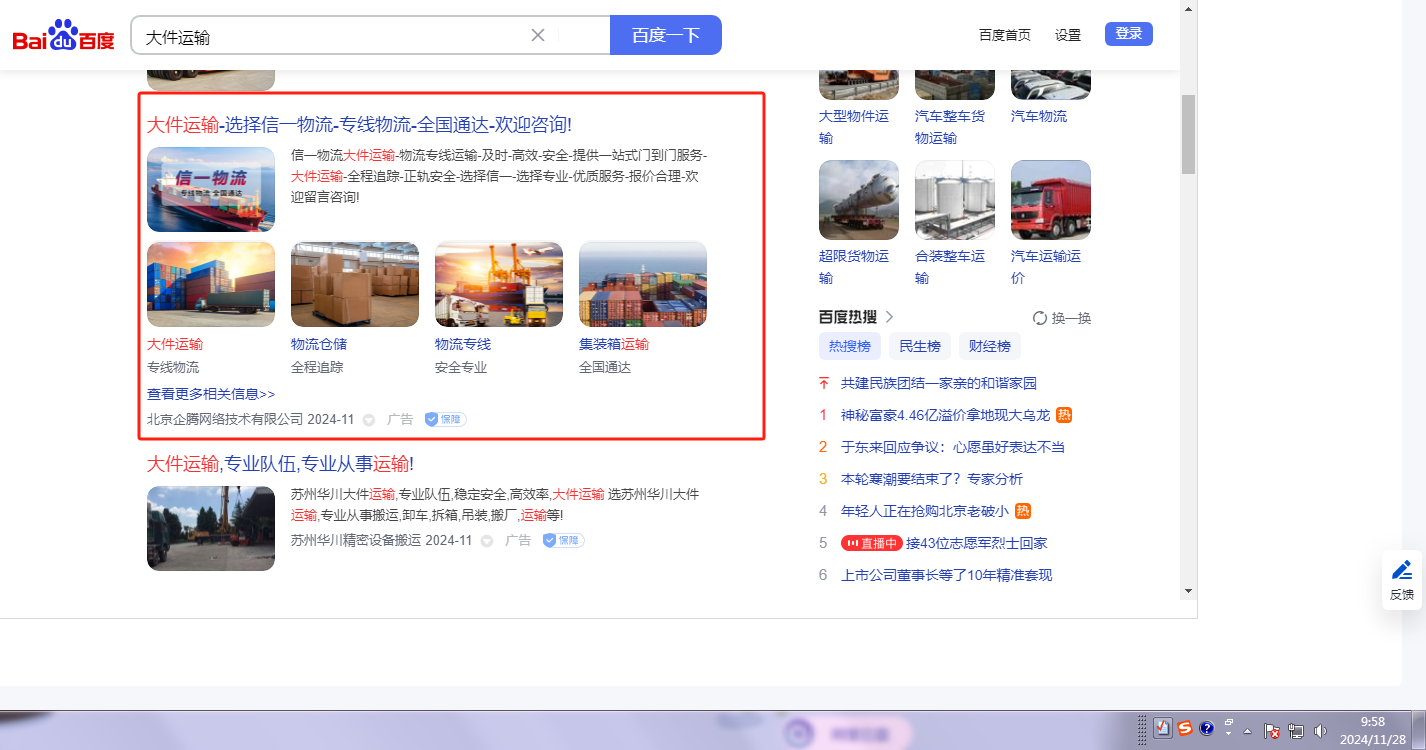Open the 物流仓储 warehouse boxes thumbnail
The height and width of the screenshot is (750, 1426).
[x=355, y=284]
